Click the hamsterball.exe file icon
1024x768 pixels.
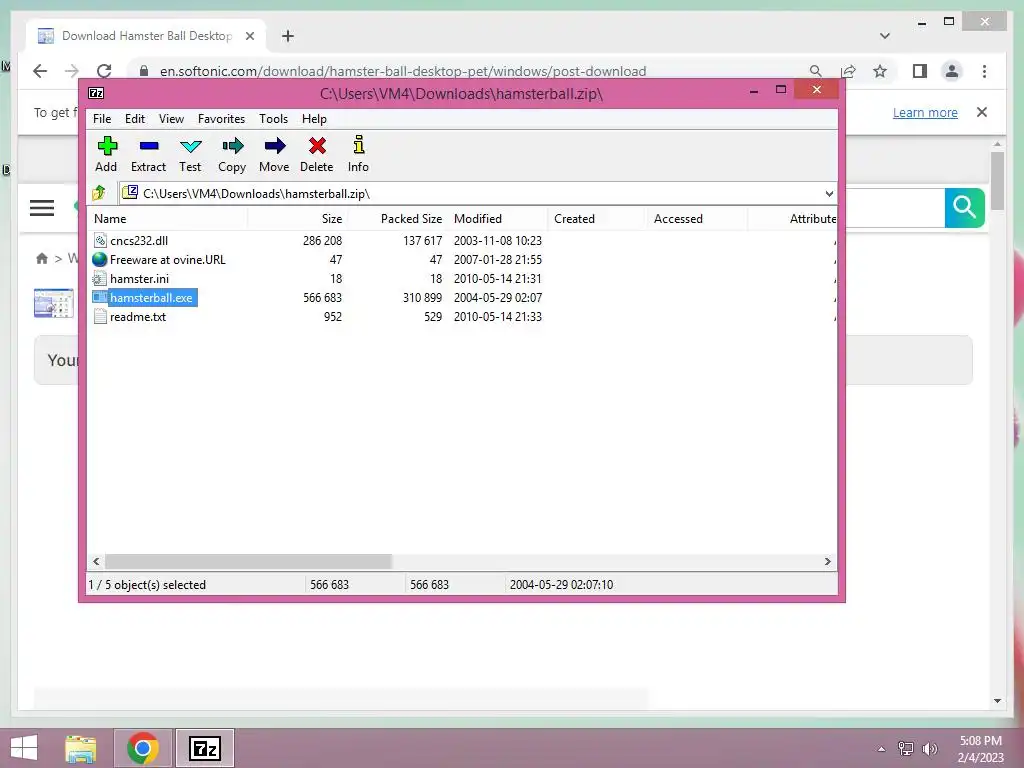(100, 297)
